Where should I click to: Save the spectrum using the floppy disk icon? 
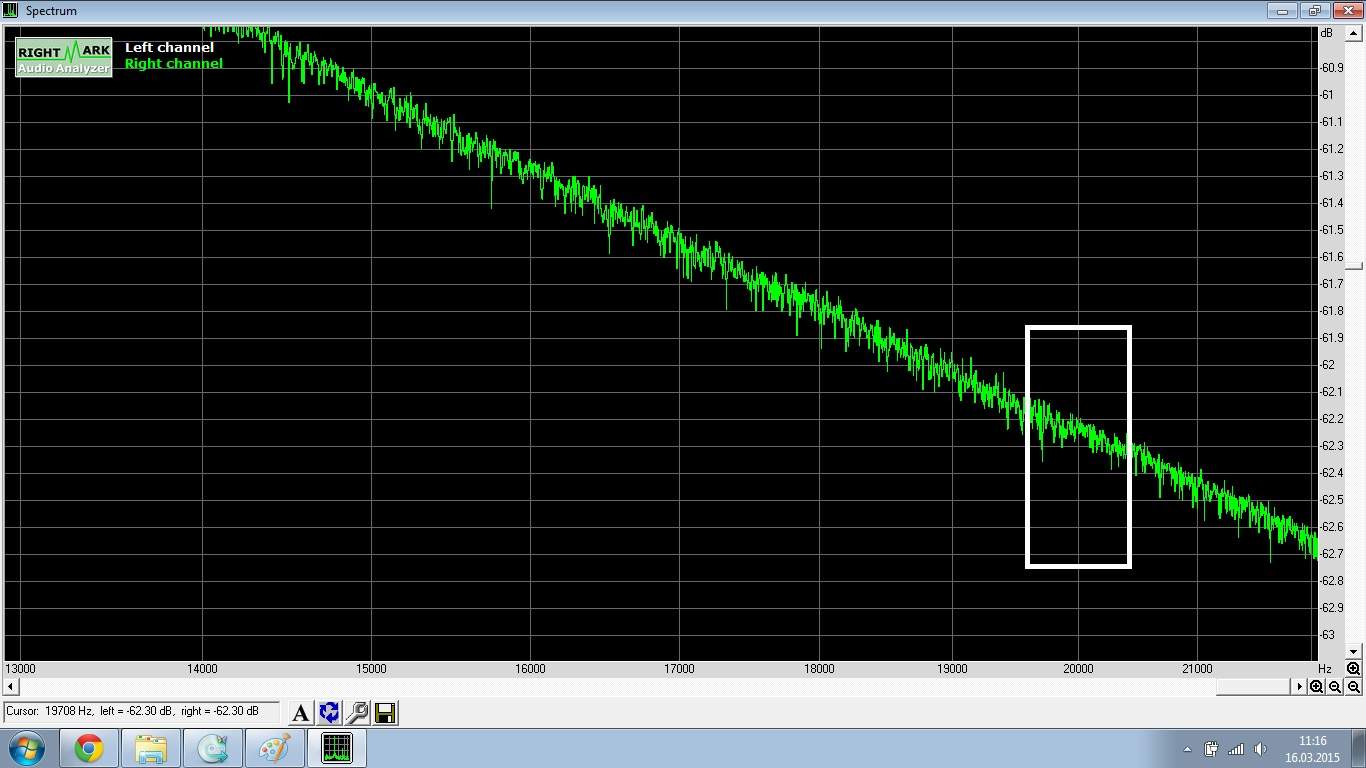pos(385,712)
